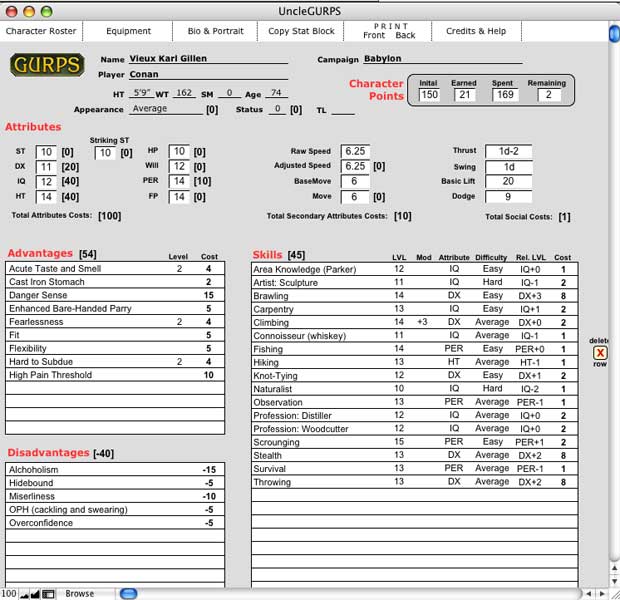Click the Thrust value 1d-2
The width and height of the screenshot is (620, 600).
click(x=508, y=151)
